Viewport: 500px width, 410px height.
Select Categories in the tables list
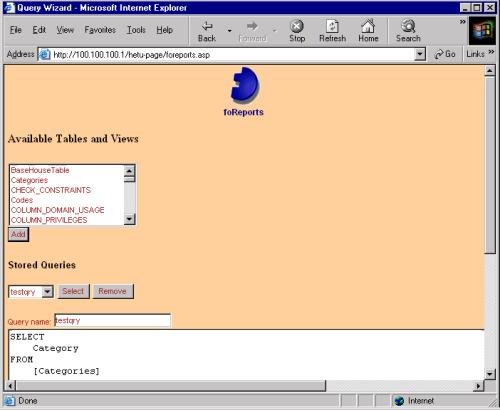point(29,180)
